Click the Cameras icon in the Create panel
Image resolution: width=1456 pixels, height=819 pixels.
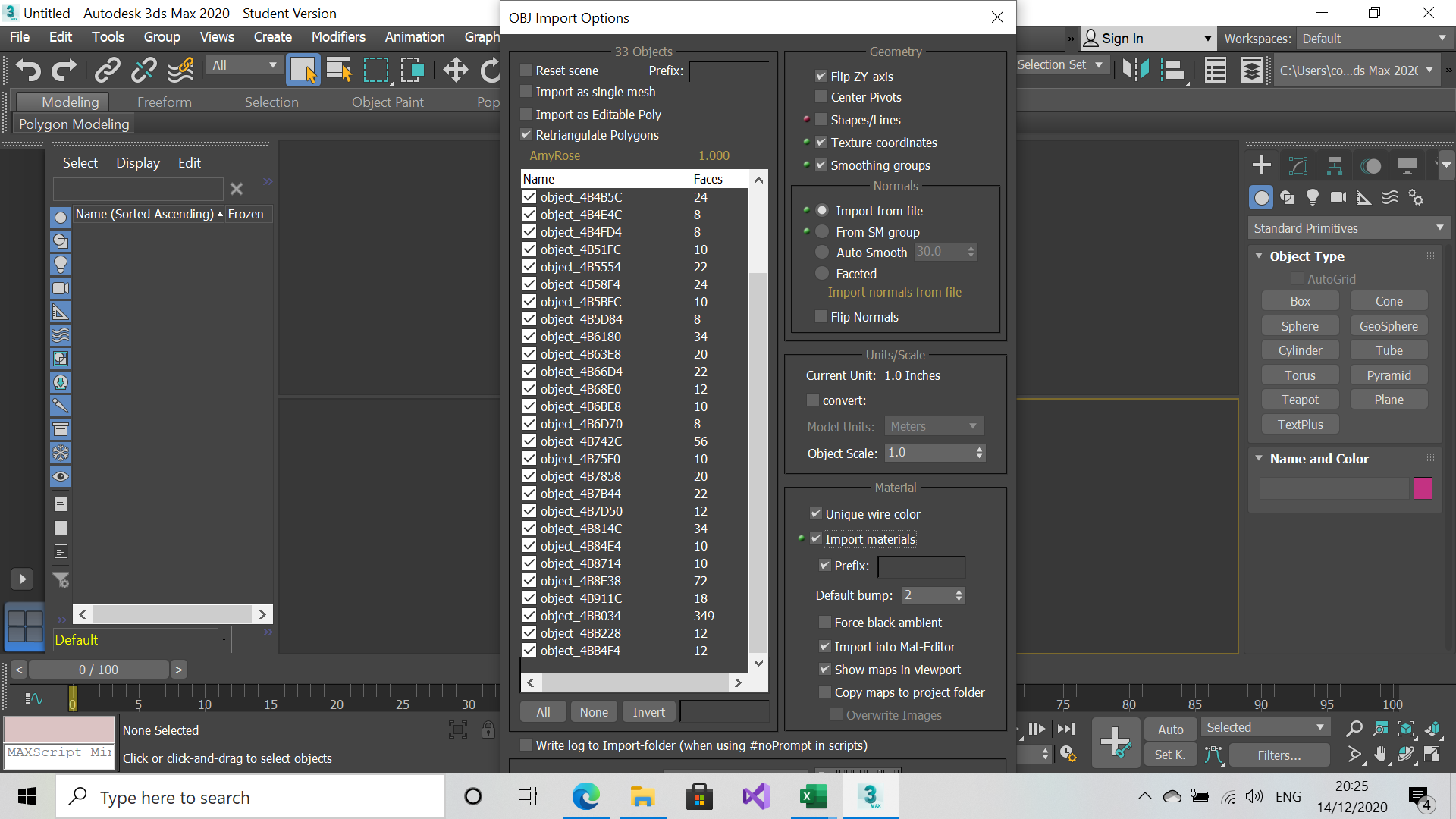[x=1338, y=197]
